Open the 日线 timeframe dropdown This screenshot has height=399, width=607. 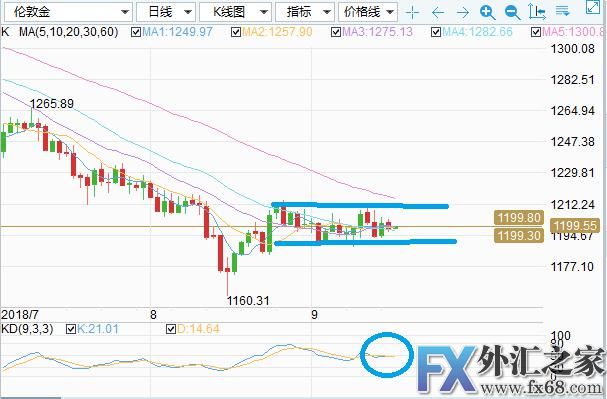[x=166, y=12]
